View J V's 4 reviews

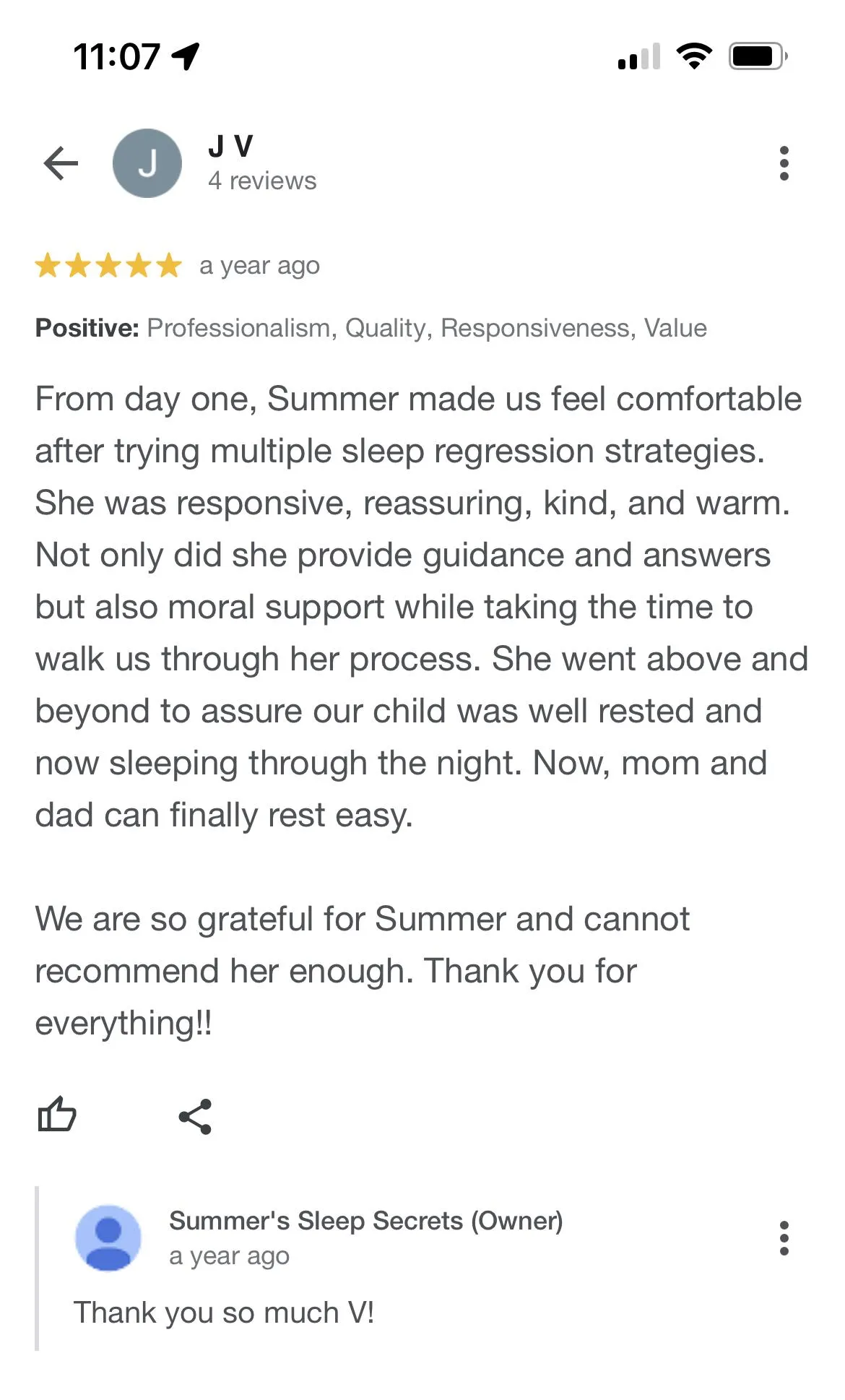tap(262, 181)
